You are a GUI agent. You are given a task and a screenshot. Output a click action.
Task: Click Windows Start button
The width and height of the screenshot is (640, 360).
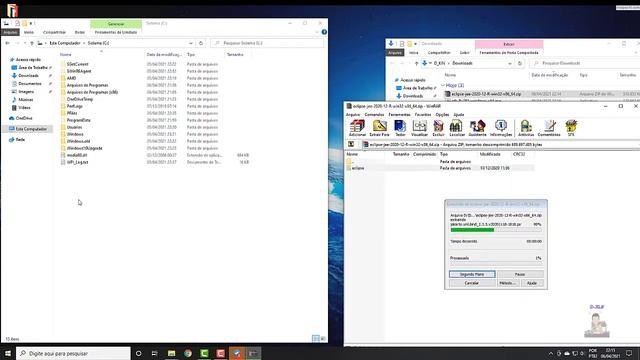(8, 353)
